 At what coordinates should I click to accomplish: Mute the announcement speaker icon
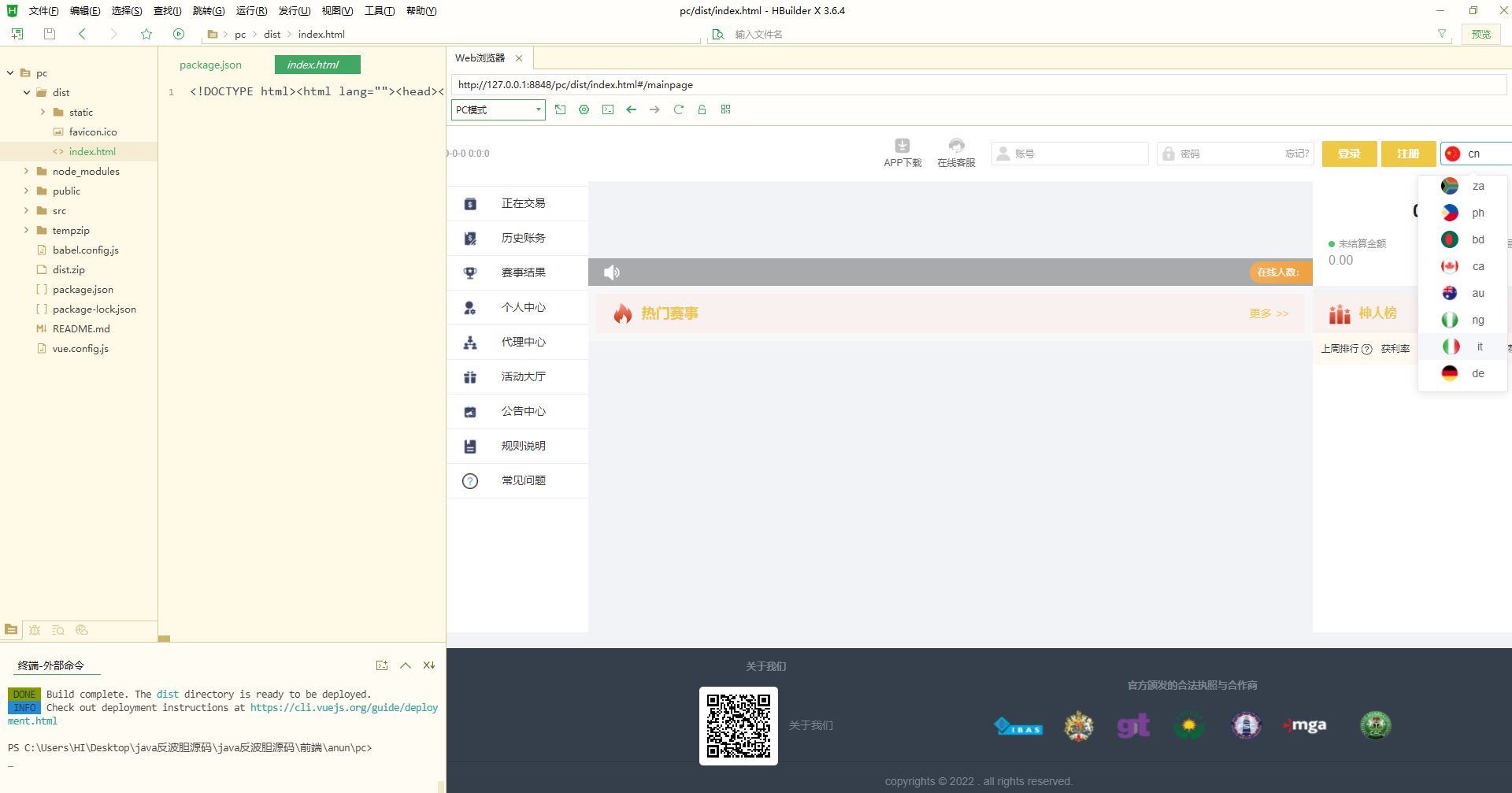pyautogui.click(x=612, y=272)
